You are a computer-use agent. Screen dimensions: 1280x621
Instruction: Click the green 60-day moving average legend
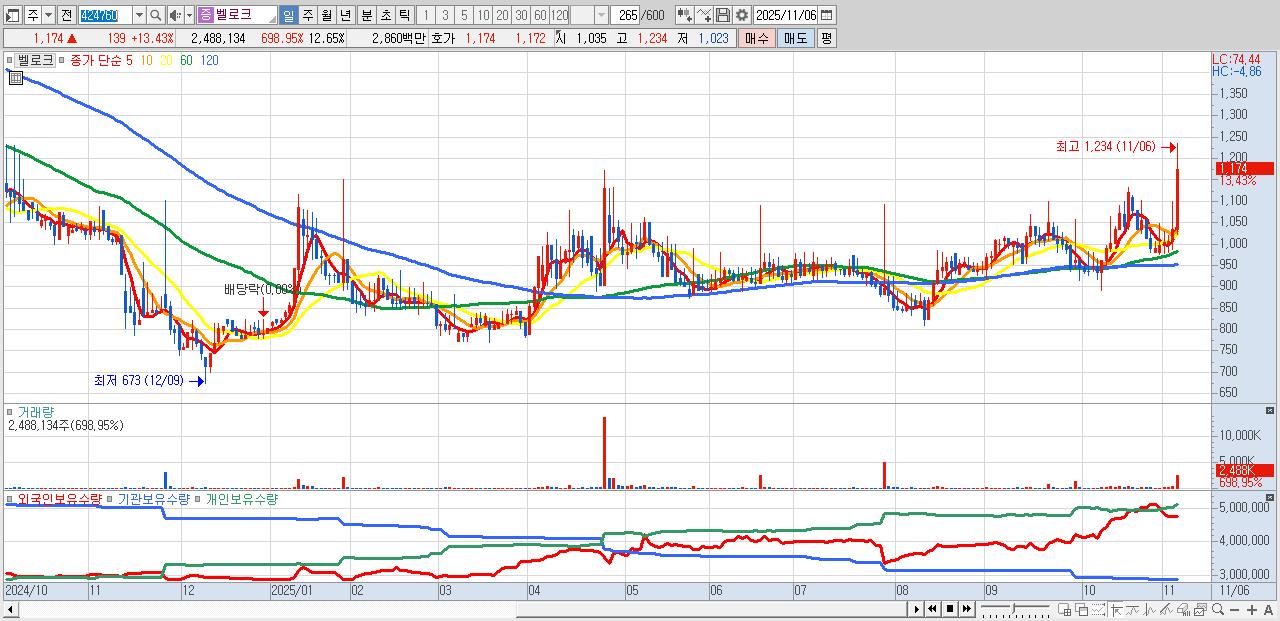tap(186, 60)
